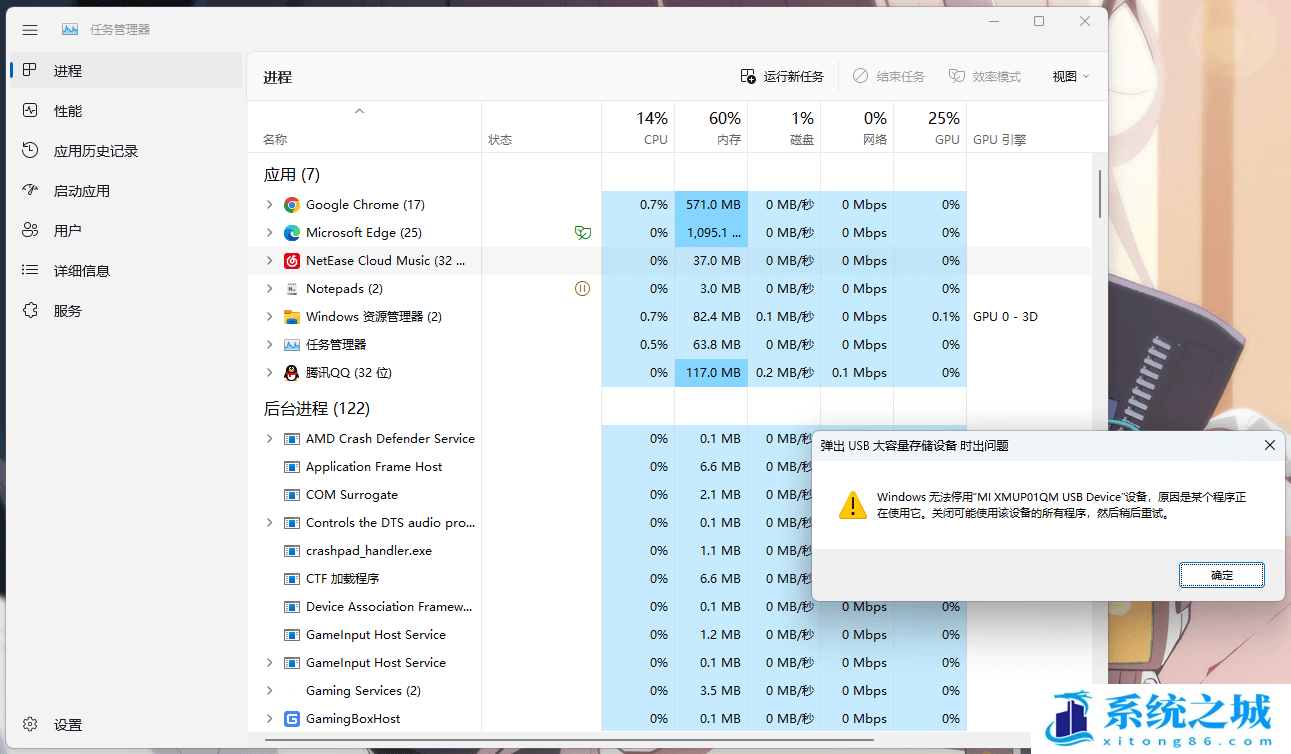Expand the Windows 资源管理器 group
The image size is (1291, 754).
pos(269,317)
